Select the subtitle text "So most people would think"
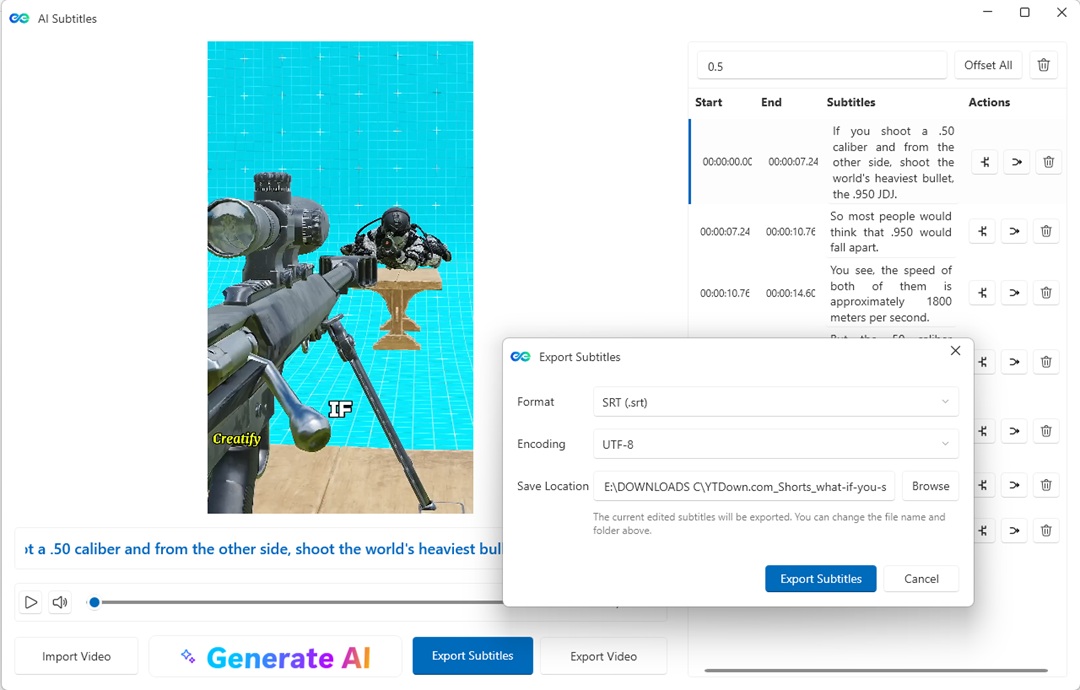1080x690 pixels. point(891,232)
